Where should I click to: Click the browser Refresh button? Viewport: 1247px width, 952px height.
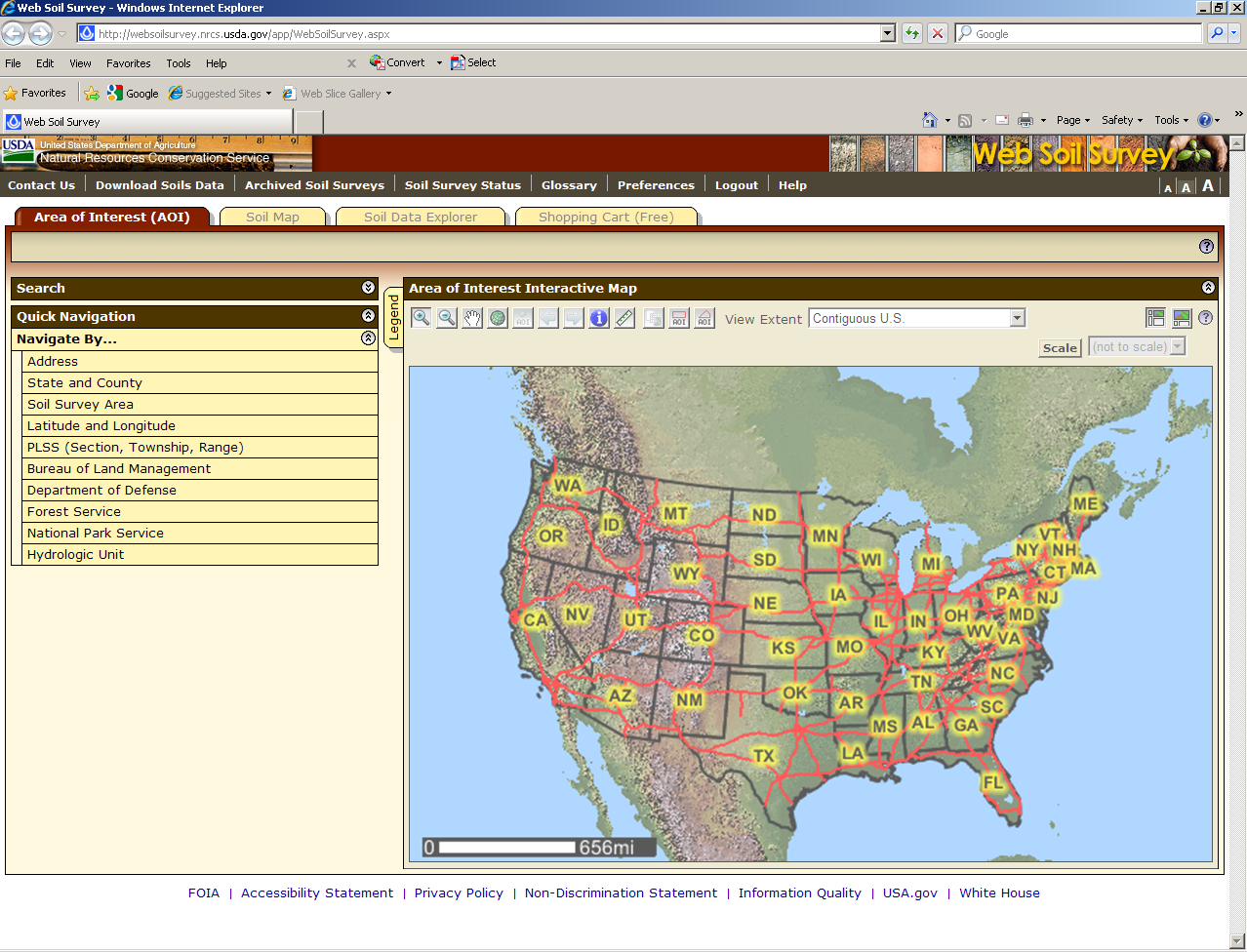(x=911, y=33)
